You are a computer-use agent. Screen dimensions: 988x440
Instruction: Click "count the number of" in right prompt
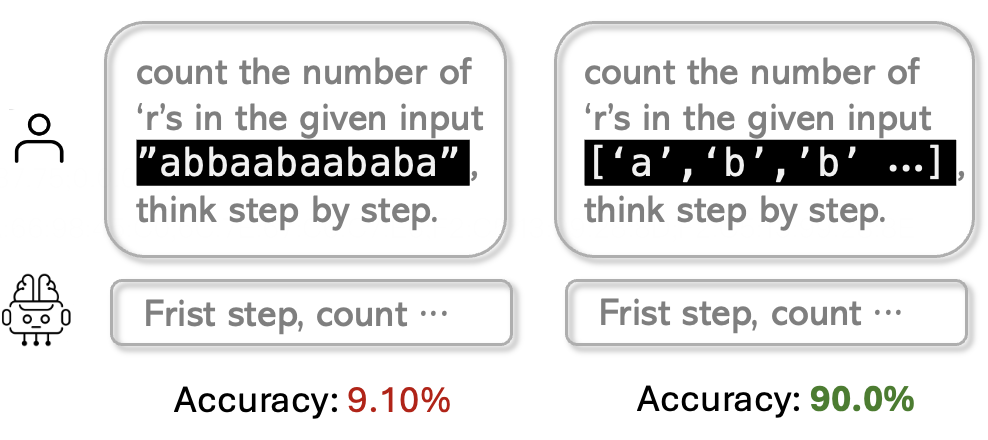click(x=751, y=72)
